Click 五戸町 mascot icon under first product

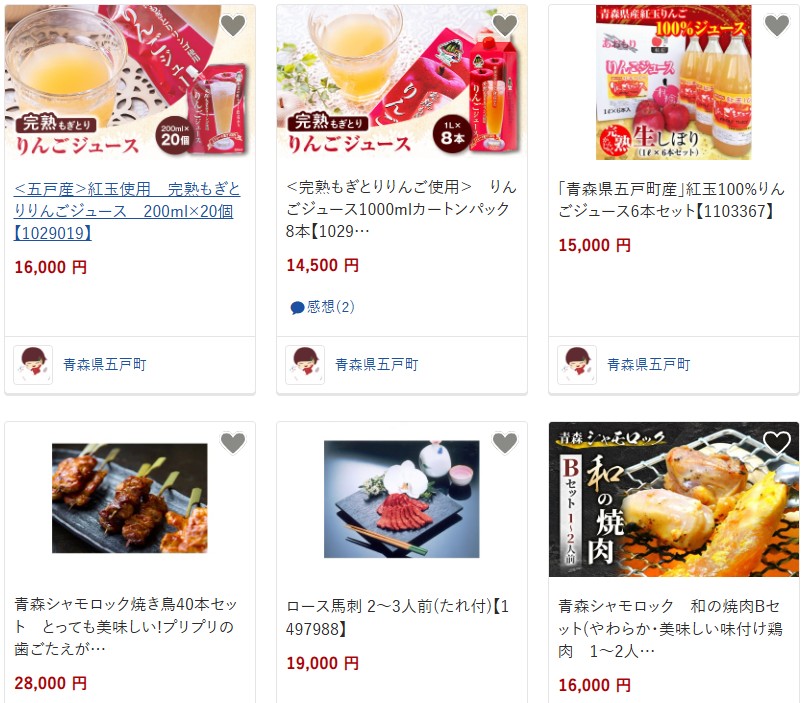pyautogui.click(x=33, y=365)
